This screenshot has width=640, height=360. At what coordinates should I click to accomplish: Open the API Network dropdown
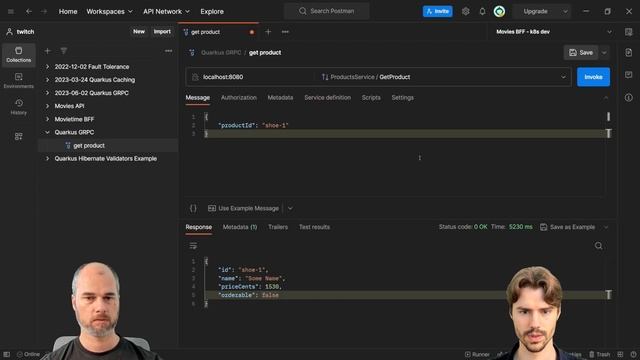point(166,11)
